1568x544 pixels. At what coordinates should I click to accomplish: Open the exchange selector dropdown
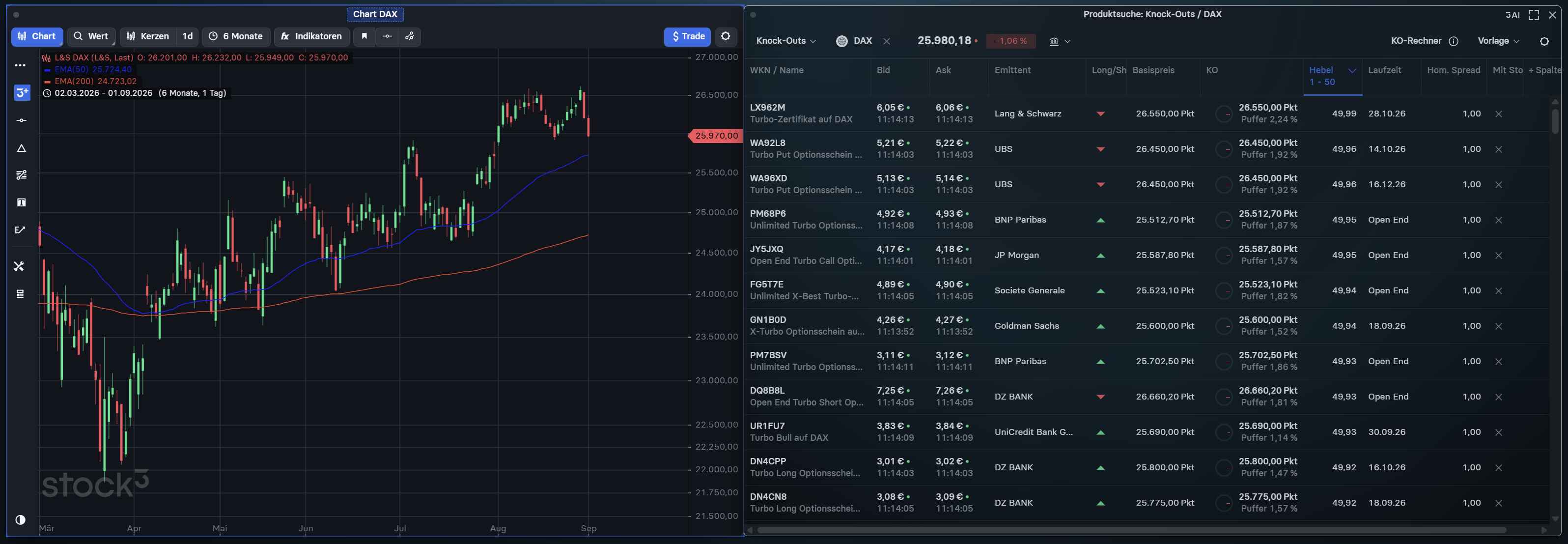click(x=1060, y=41)
